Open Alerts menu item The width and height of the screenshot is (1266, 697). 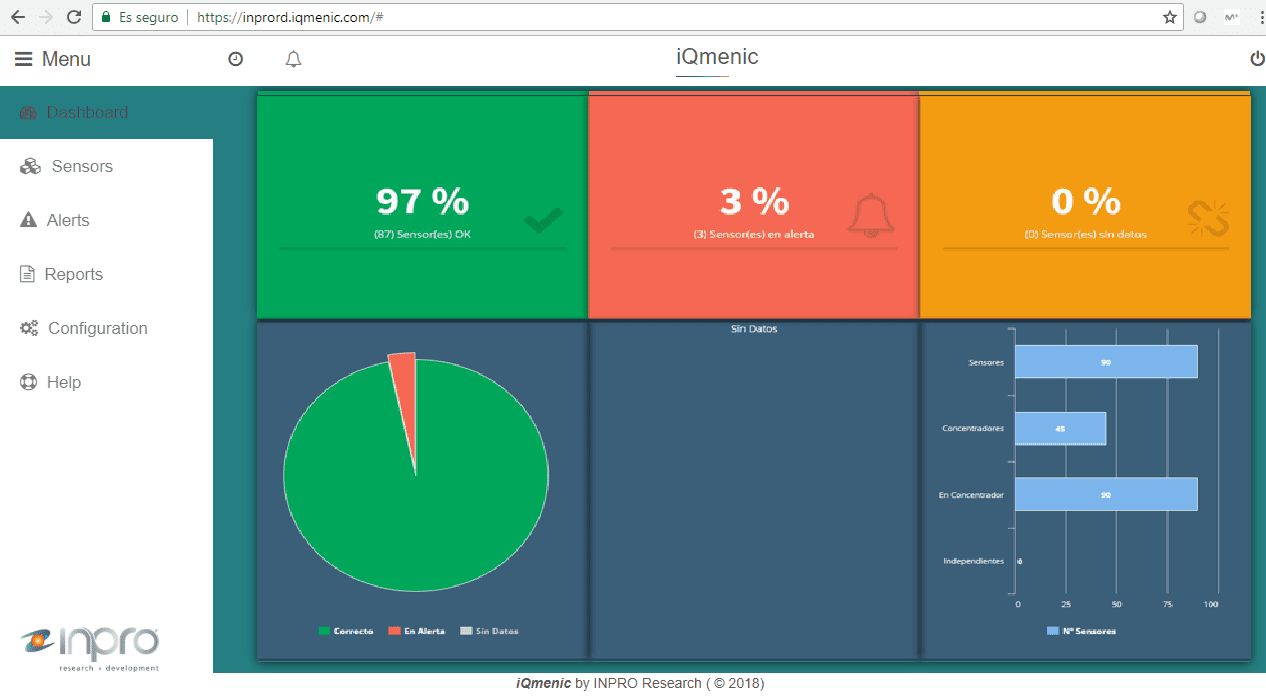pyautogui.click(x=106, y=220)
